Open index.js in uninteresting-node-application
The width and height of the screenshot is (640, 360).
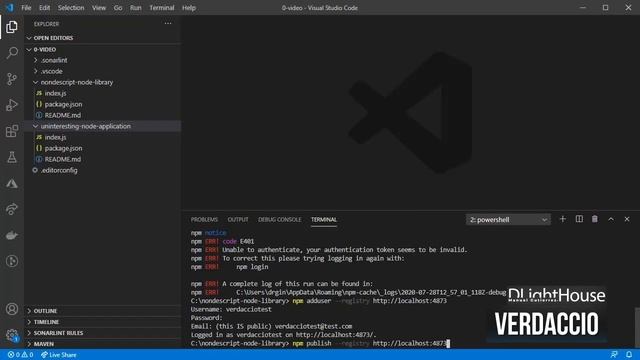pyautogui.click(x=102, y=137)
